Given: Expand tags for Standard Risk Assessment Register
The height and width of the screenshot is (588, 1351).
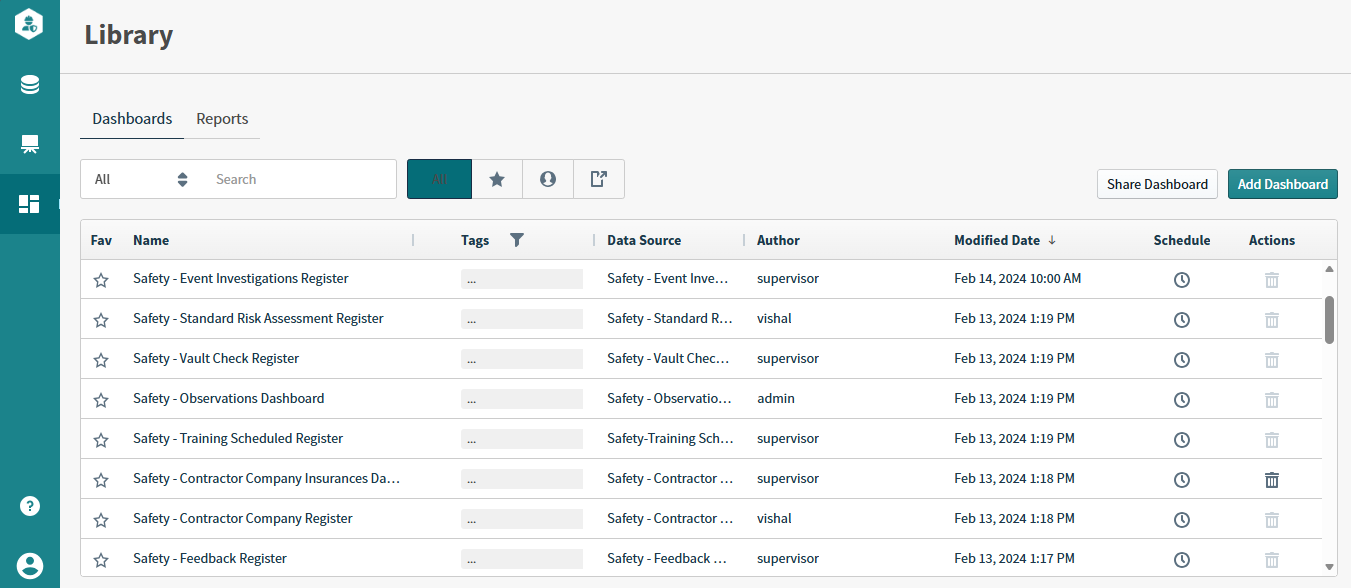Looking at the screenshot, I should (522, 319).
